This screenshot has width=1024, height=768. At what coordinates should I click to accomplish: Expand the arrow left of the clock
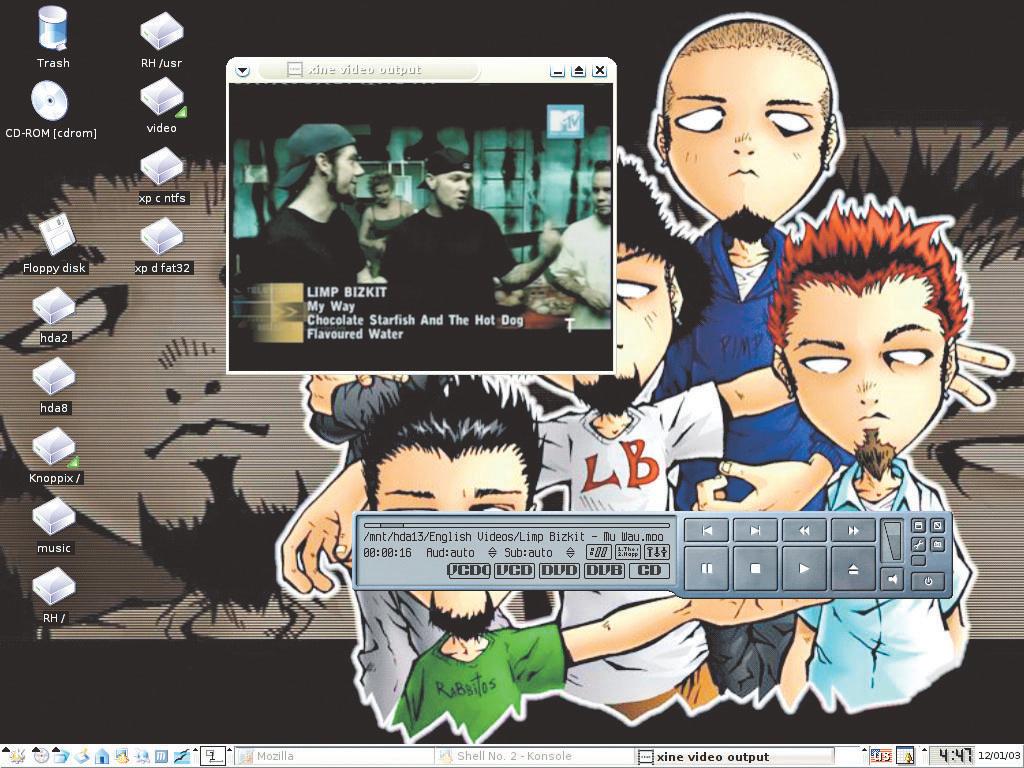point(924,750)
